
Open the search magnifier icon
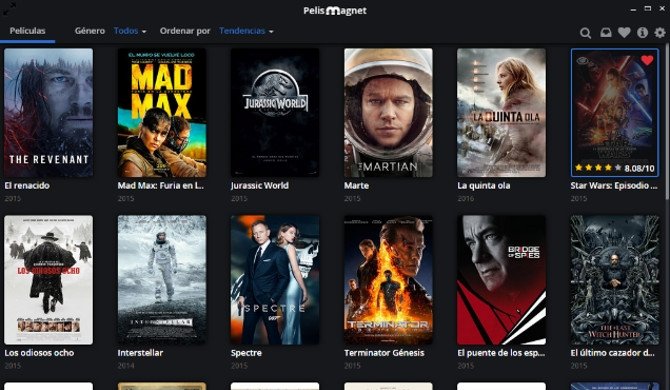coord(585,33)
